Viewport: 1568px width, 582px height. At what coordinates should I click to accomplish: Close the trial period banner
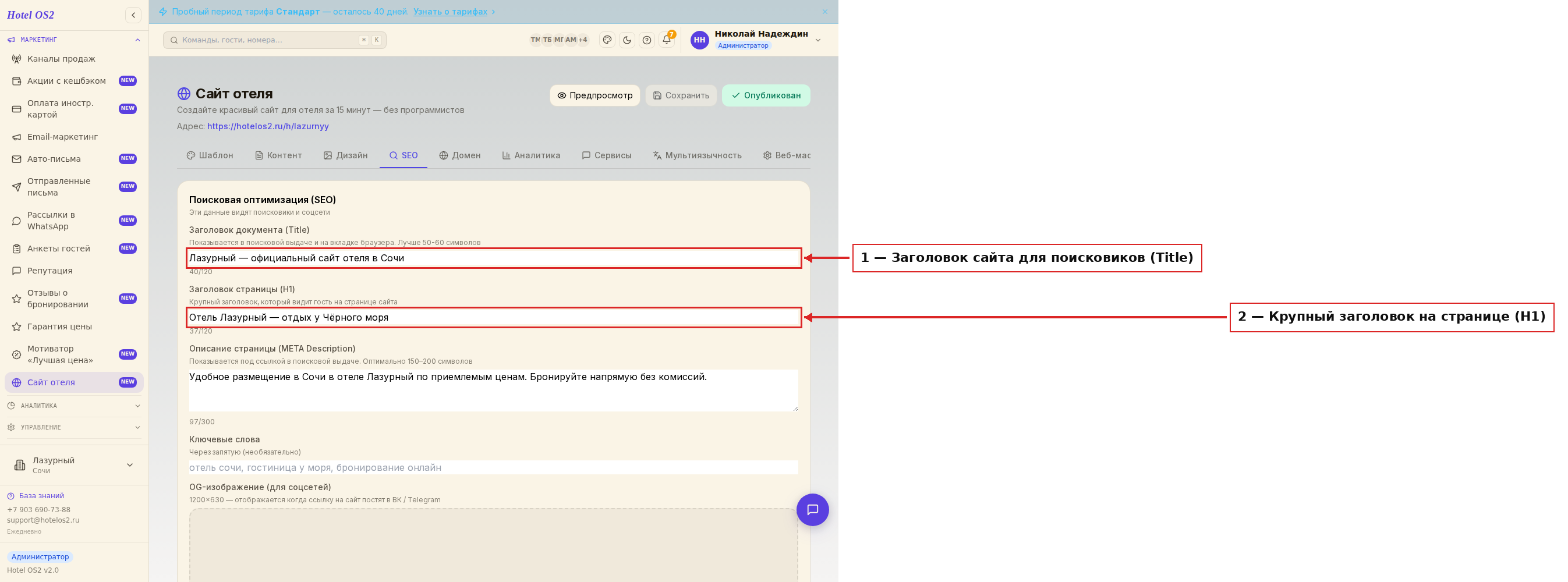(x=825, y=12)
